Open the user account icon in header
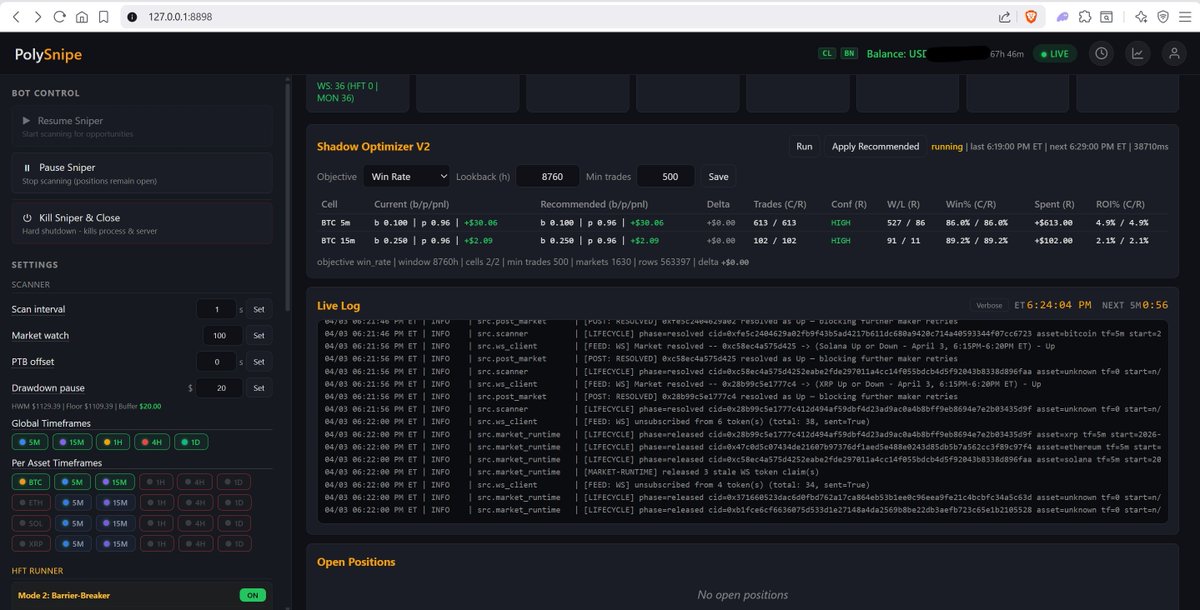This screenshot has height=610, width=1200. click(x=1172, y=54)
